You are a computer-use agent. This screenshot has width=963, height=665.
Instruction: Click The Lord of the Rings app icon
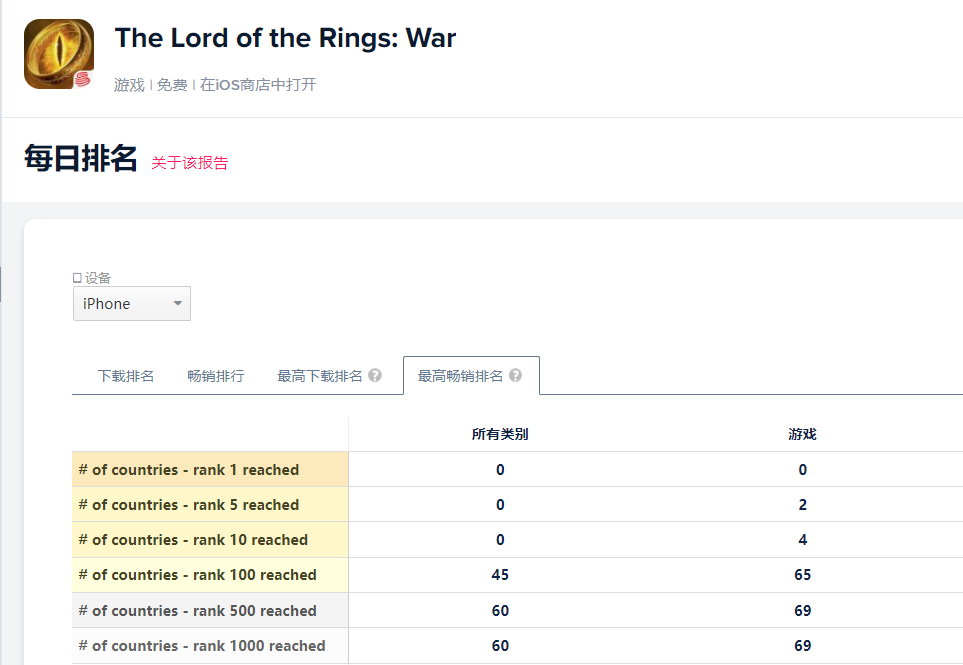point(59,54)
